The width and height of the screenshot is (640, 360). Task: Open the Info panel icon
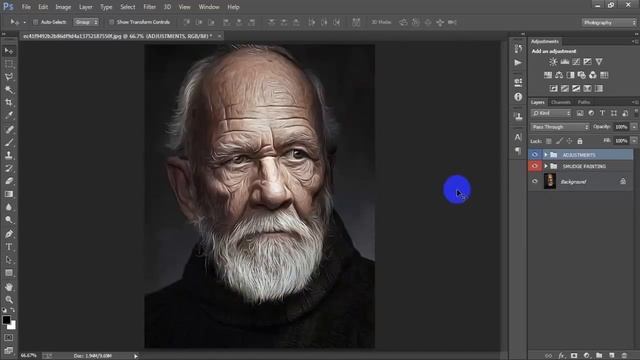click(x=518, y=97)
